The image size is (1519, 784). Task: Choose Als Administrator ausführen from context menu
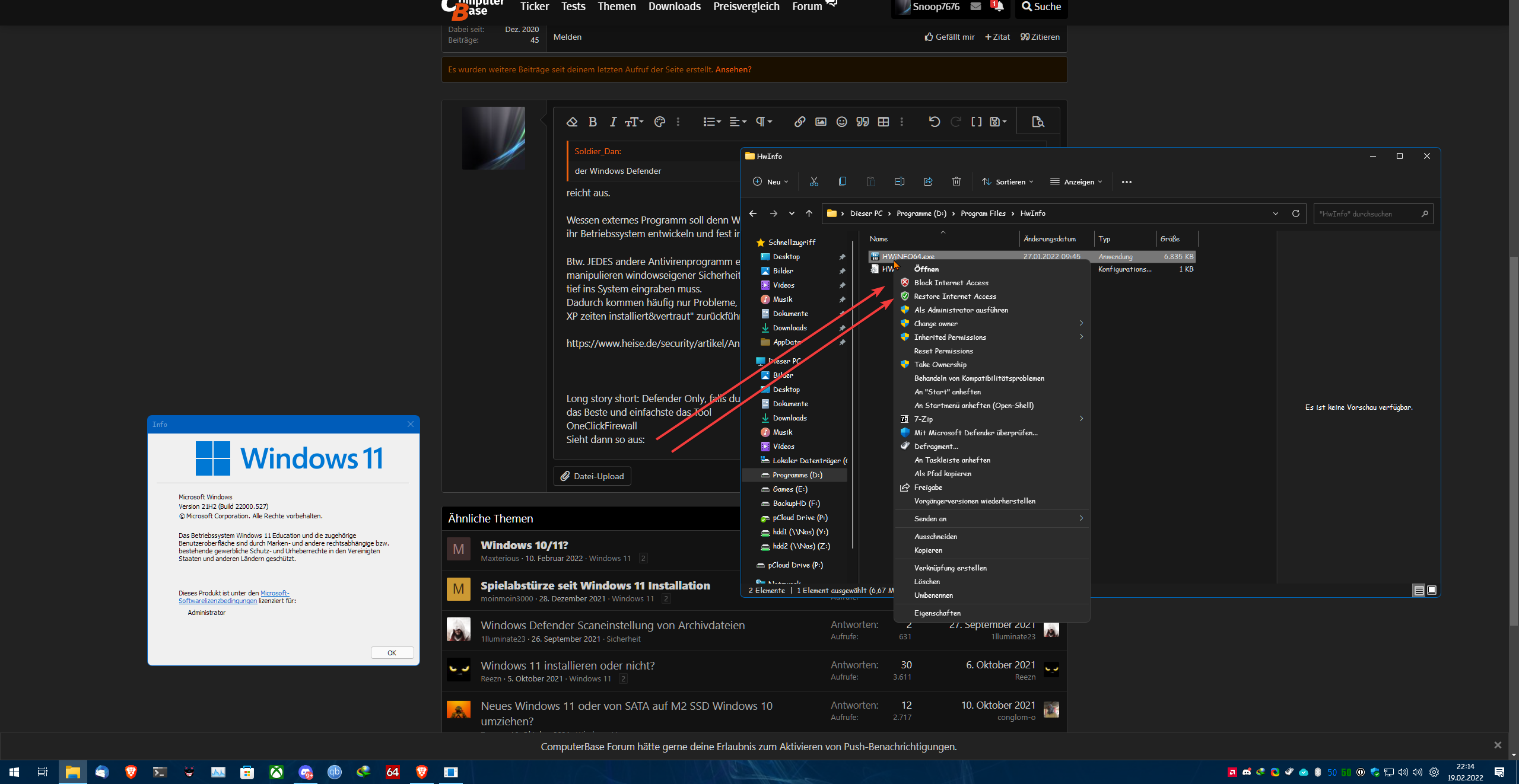pos(961,310)
